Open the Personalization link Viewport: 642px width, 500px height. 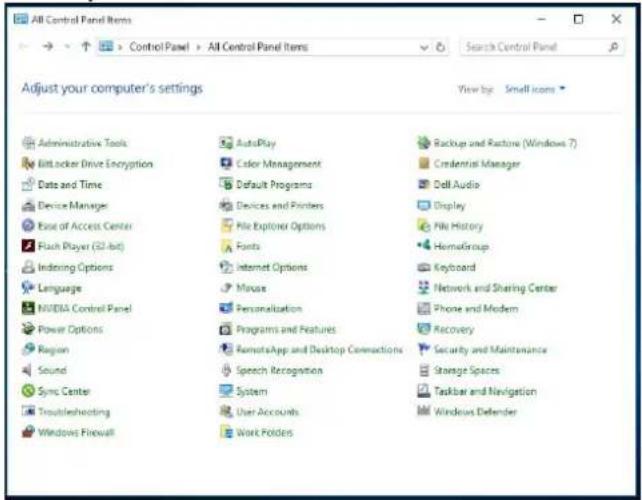pos(269,308)
